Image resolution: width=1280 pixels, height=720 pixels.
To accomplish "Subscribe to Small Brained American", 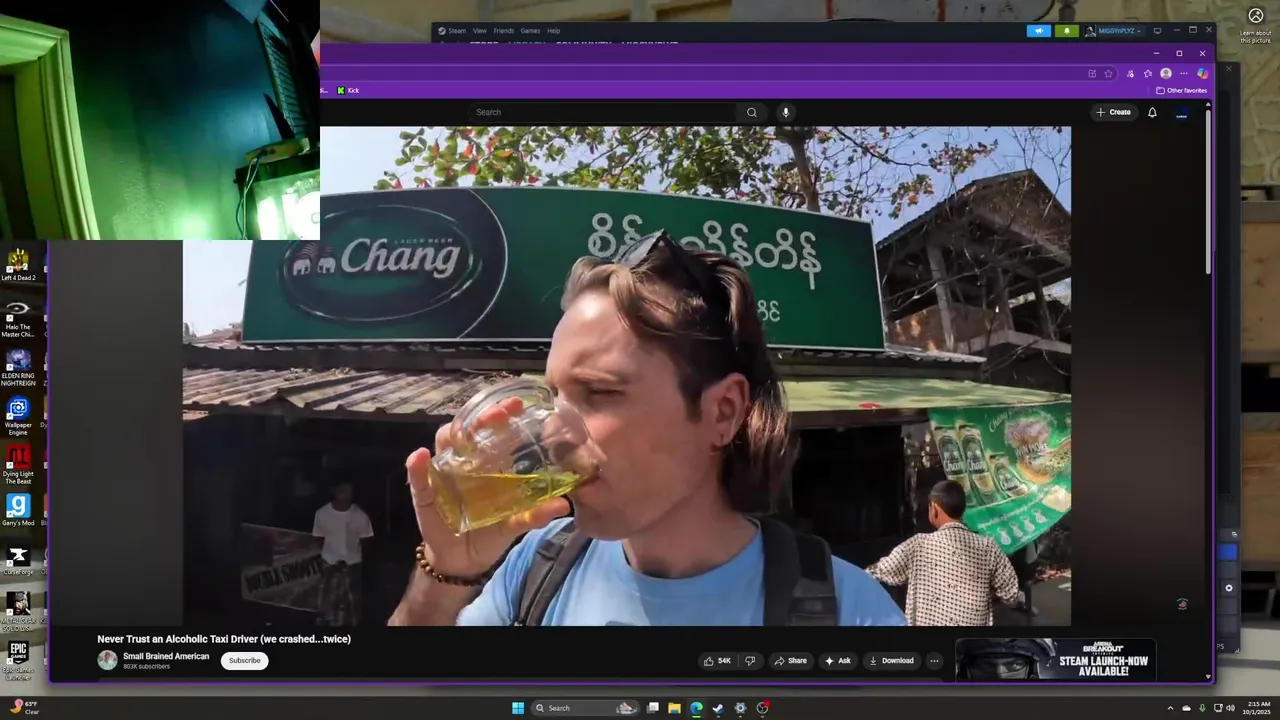I will [x=244, y=661].
